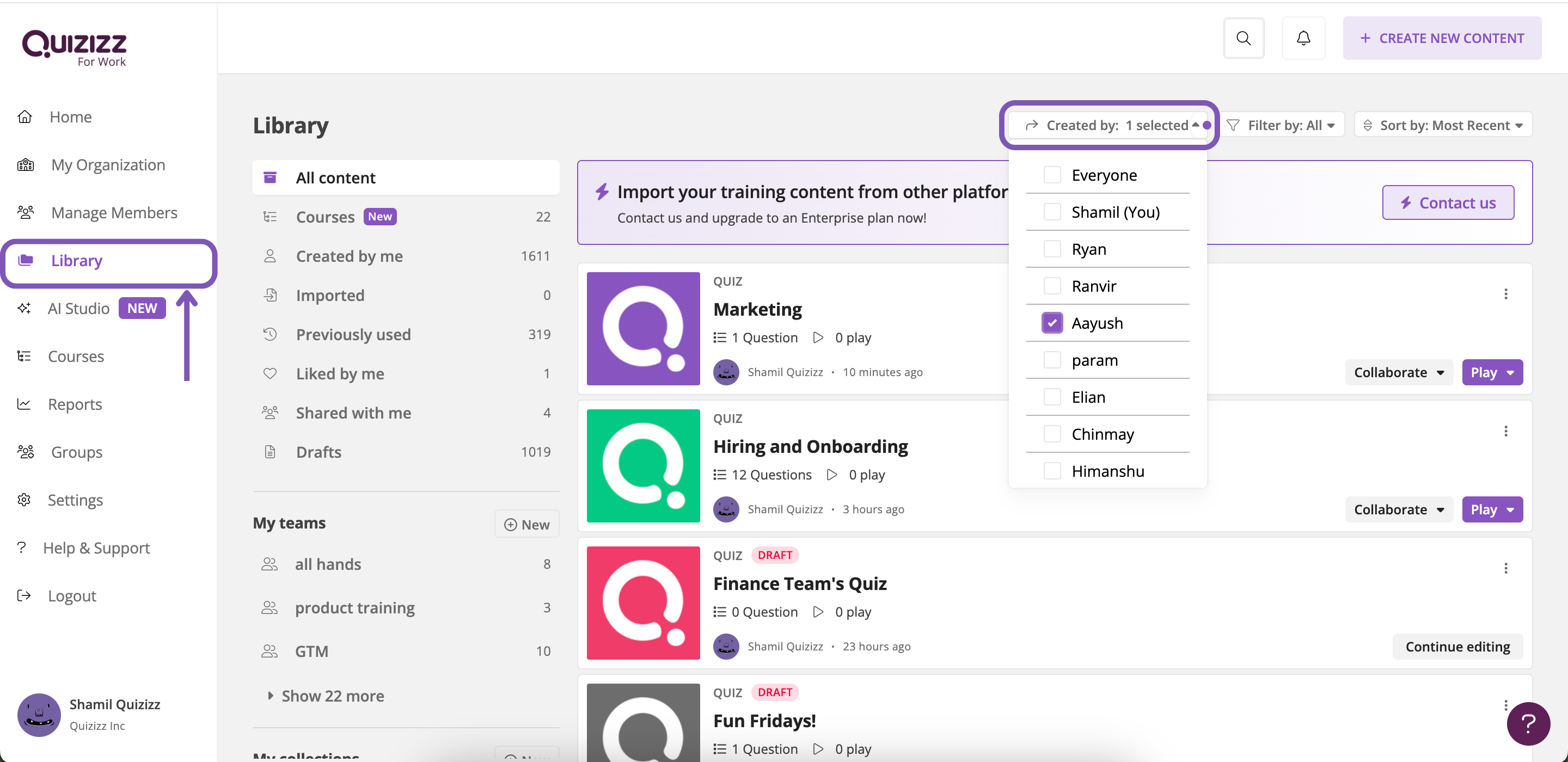Image resolution: width=1568 pixels, height=762 pixels.
Task: Click the Imported file icon
Action: [269, 295]
